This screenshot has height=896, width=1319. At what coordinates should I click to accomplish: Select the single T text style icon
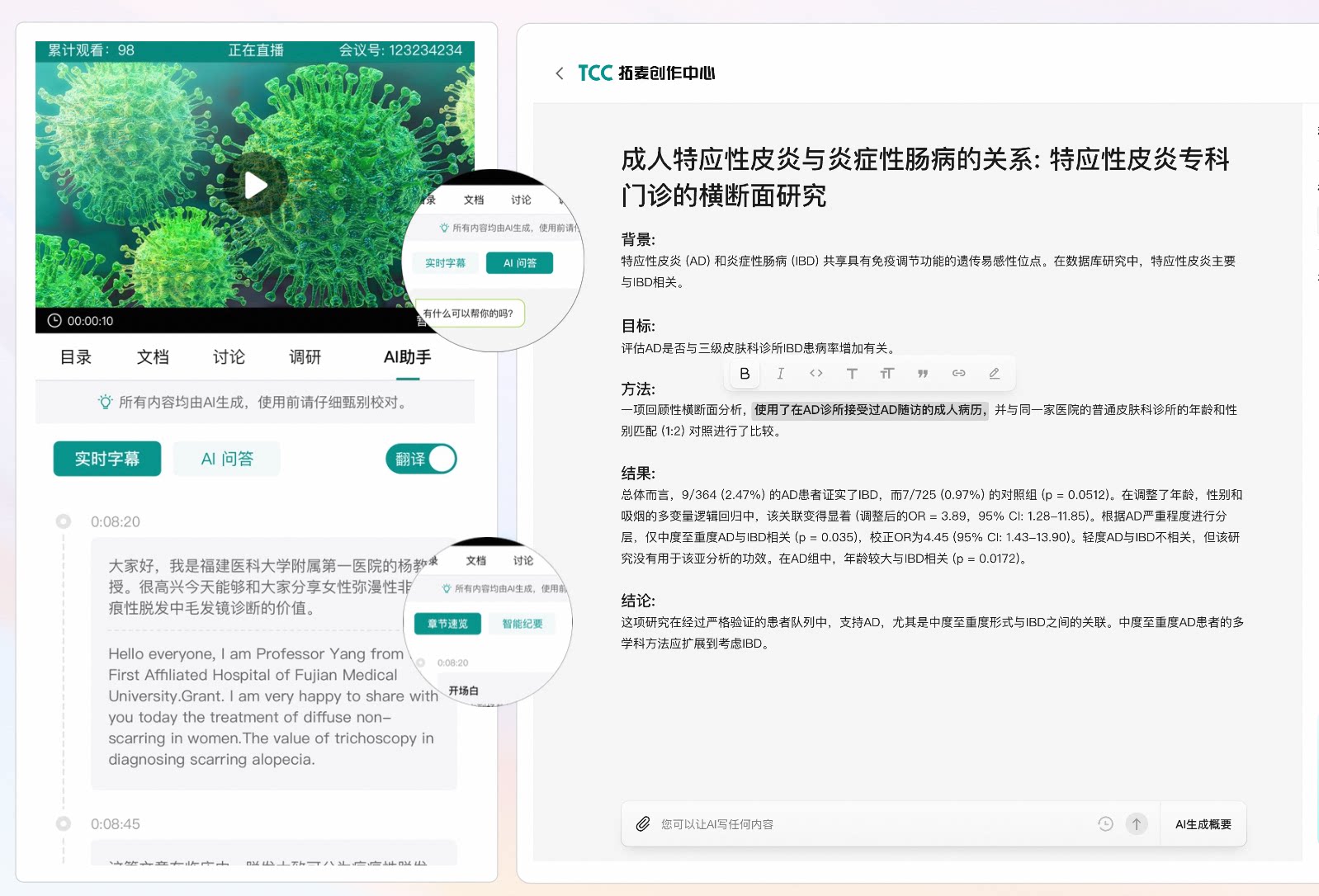click(x=852, y=374)
